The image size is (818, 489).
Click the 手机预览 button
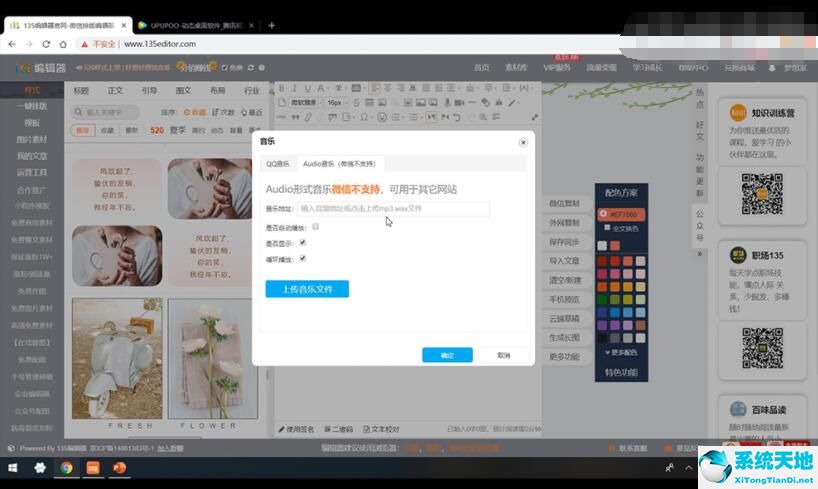564,300
